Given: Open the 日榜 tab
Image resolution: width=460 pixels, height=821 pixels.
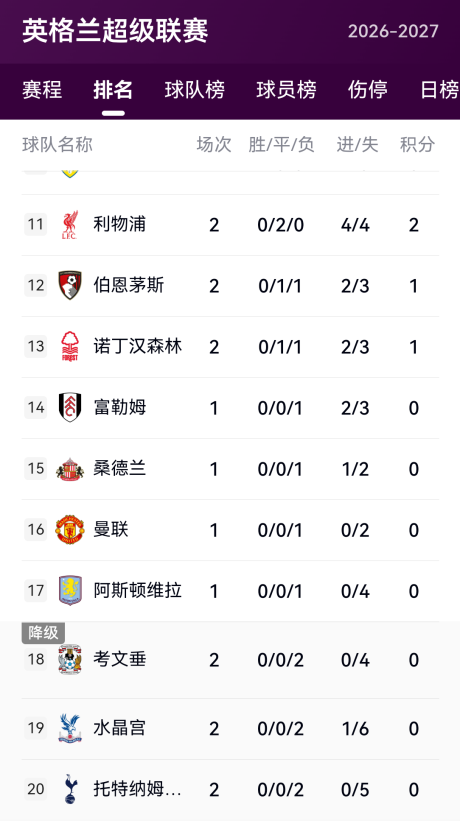Looking at the screenshot, I should [x=440, y=90].
